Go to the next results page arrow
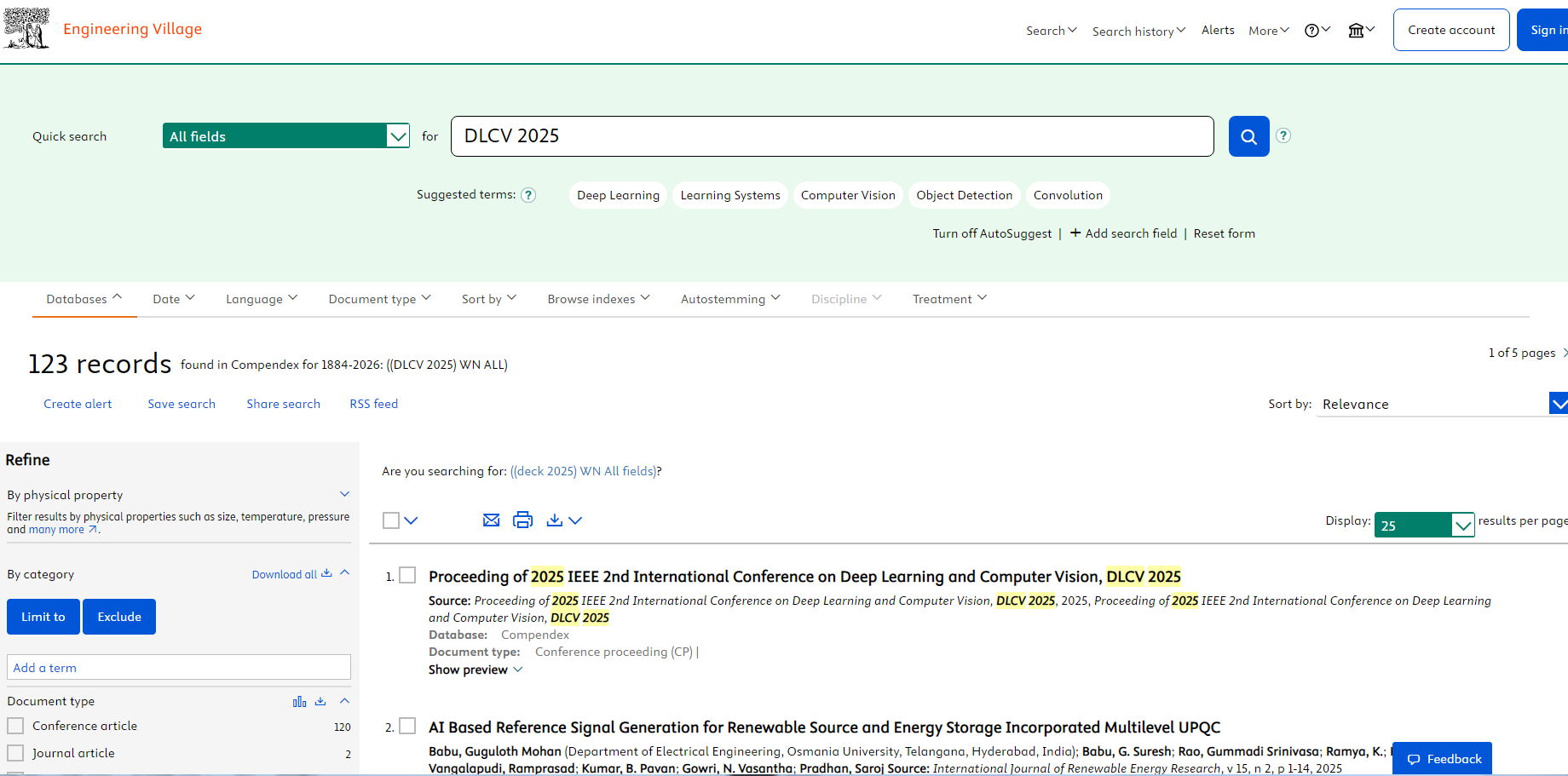 [1565, 353]
